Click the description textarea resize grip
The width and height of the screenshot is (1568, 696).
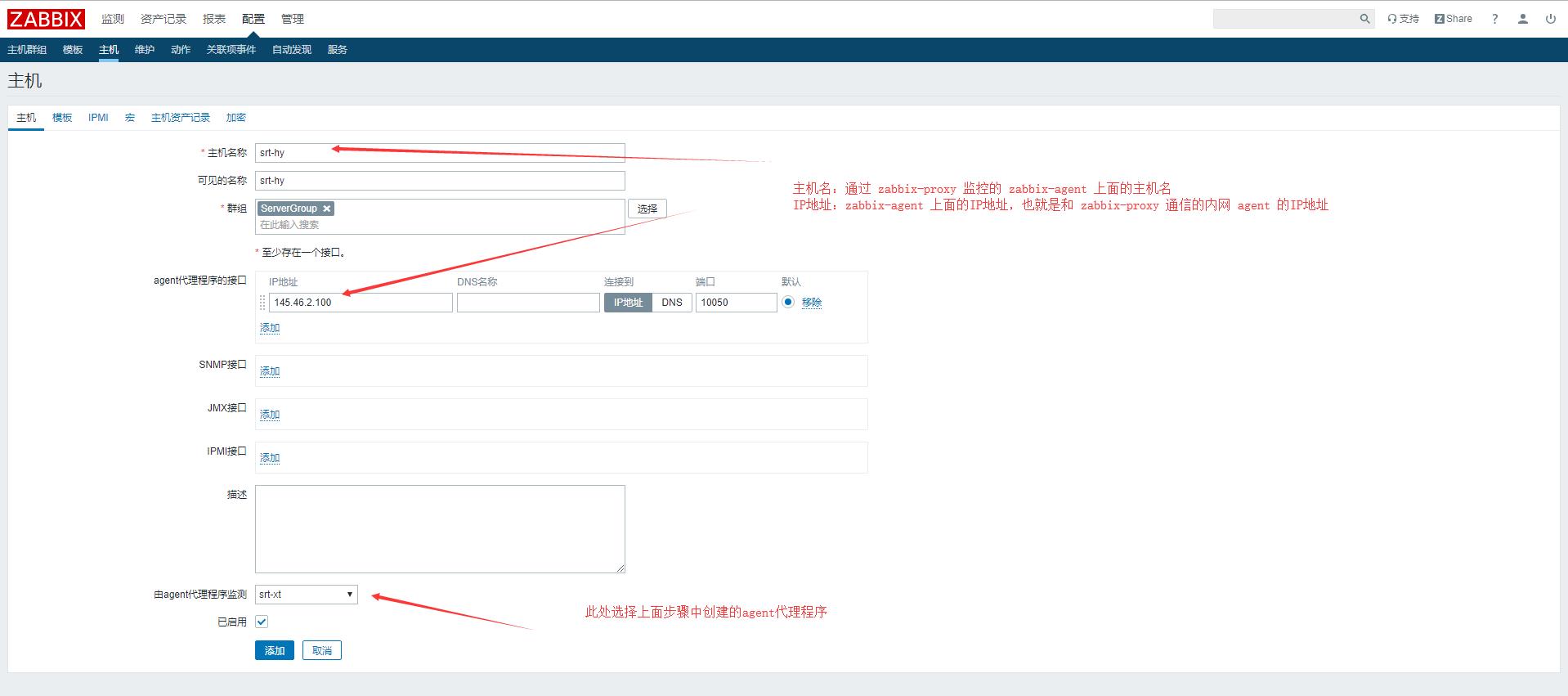click(620, 568)
